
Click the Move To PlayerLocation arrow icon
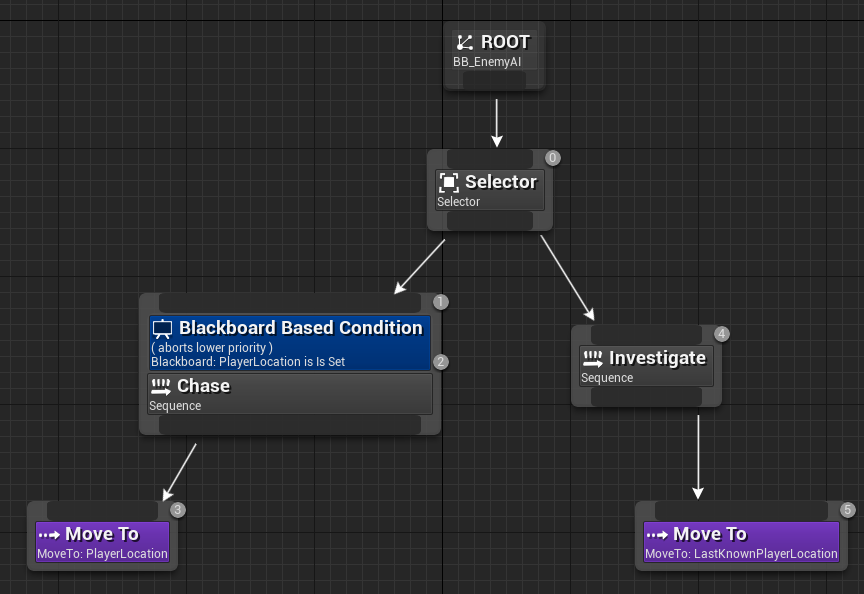click(x=50, y=535)
